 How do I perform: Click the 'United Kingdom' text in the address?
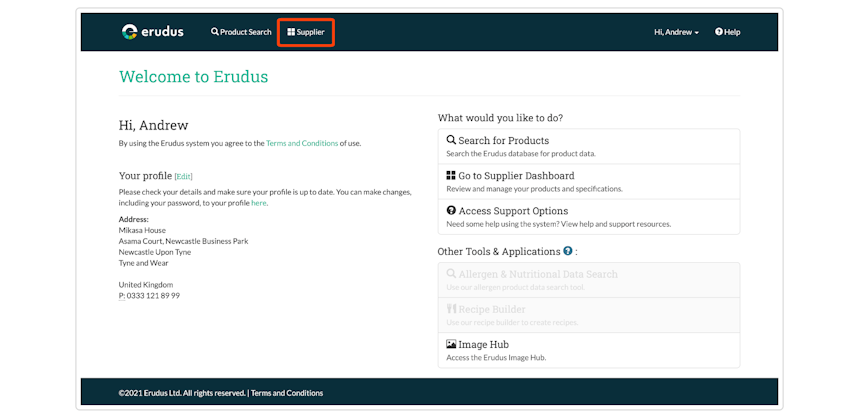pos(146,285)
